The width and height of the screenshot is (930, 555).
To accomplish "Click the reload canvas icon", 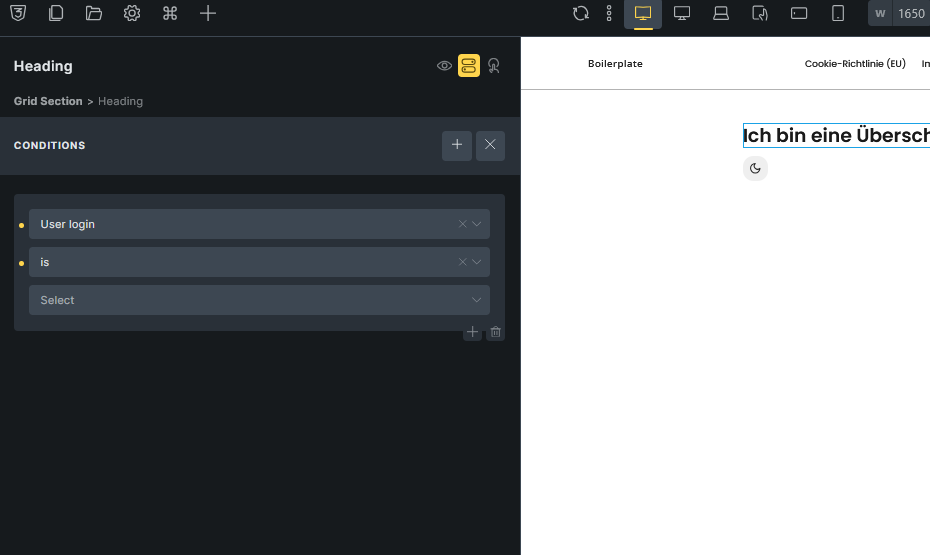I will [x=580, y=13].
